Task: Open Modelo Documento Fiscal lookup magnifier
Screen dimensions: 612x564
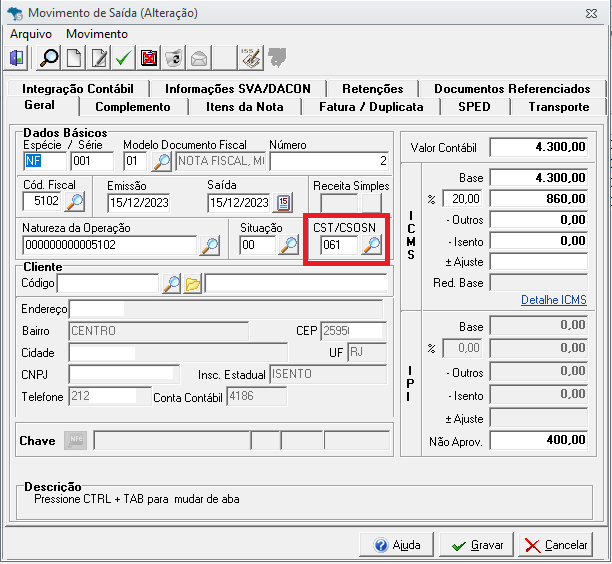Action: pos(162,161)
